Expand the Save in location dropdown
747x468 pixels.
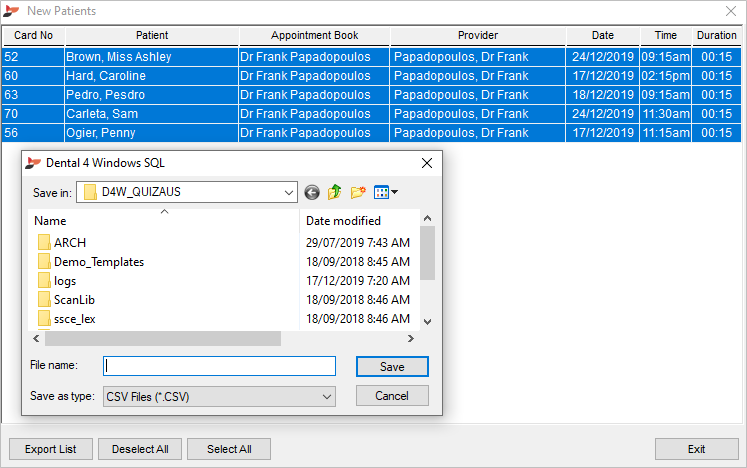289,192
